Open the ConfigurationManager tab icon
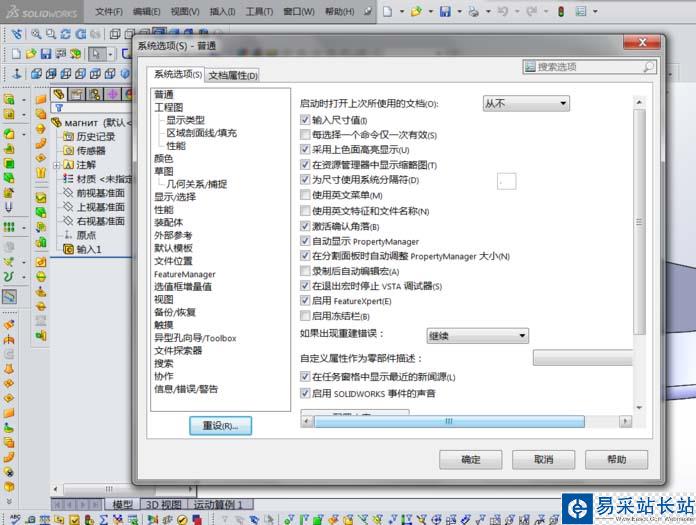This screenshot has height=525, width=696. tap(94, 94)
